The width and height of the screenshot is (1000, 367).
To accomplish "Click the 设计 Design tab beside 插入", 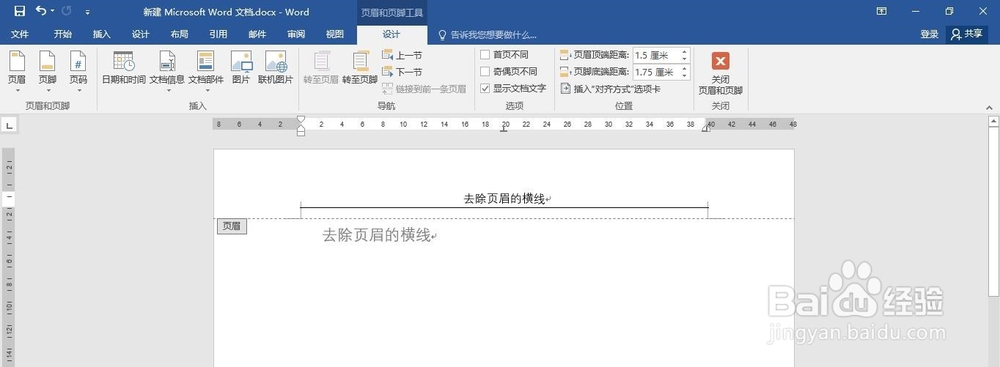I will click(140, 34).
